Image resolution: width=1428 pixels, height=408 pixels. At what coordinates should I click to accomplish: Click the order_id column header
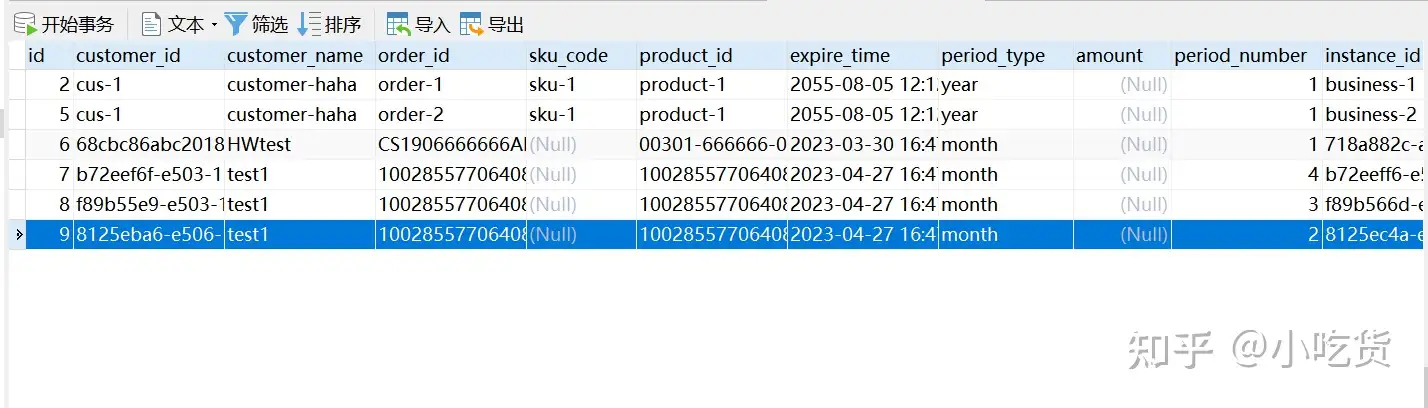click(x=414, y=56)
